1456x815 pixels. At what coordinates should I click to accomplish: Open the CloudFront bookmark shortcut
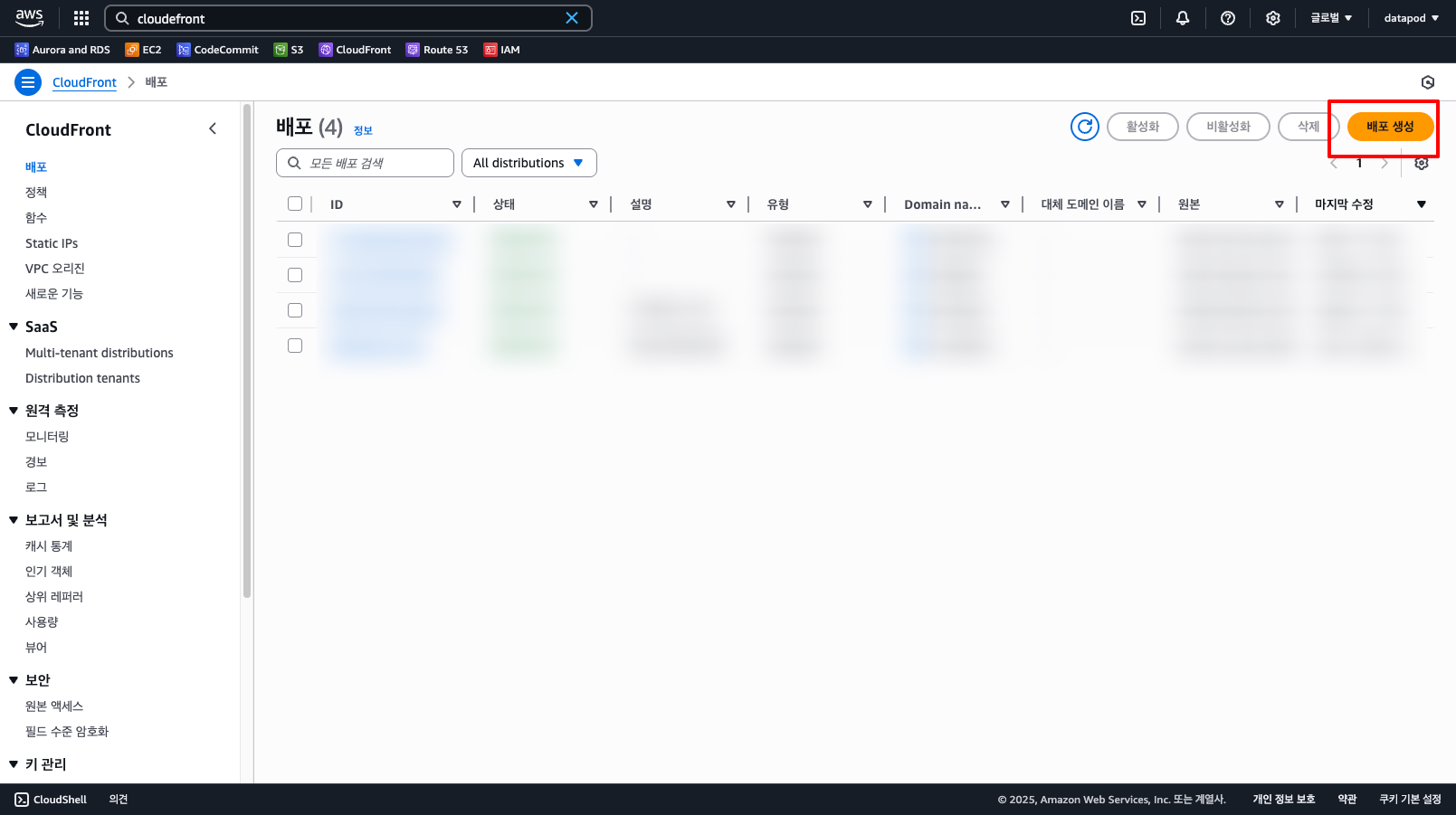[356, 50]
